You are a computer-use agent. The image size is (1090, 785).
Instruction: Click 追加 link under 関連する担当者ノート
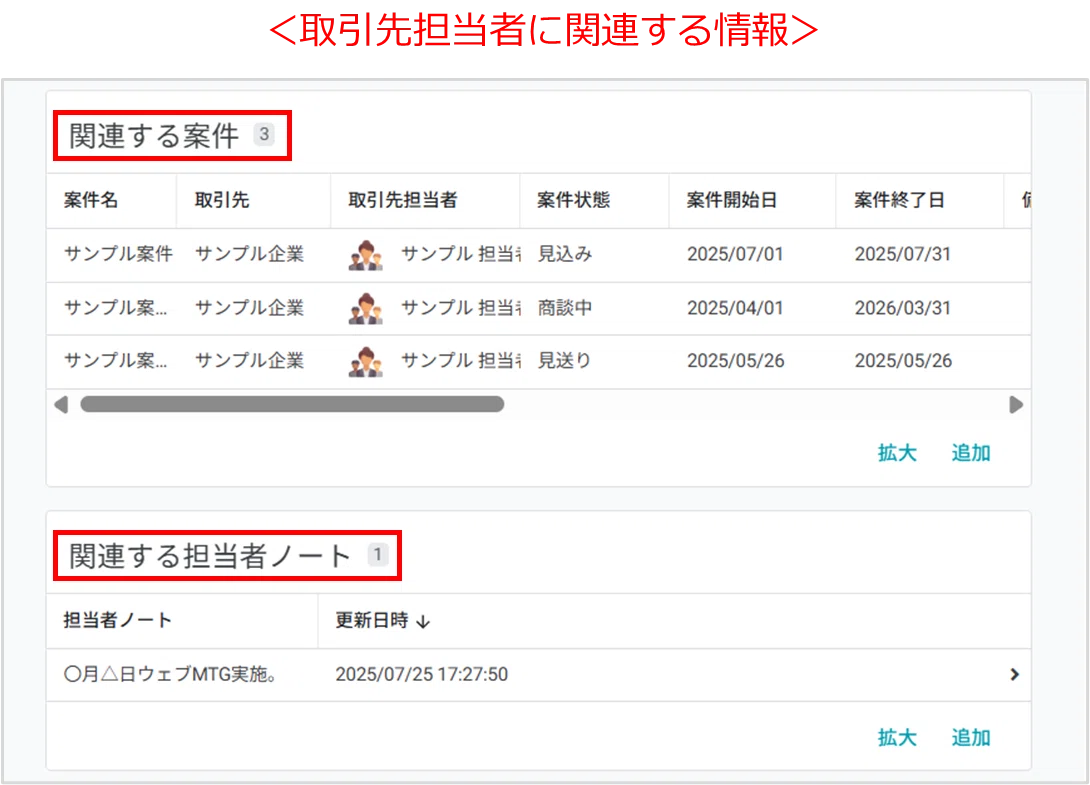(970, 738)
